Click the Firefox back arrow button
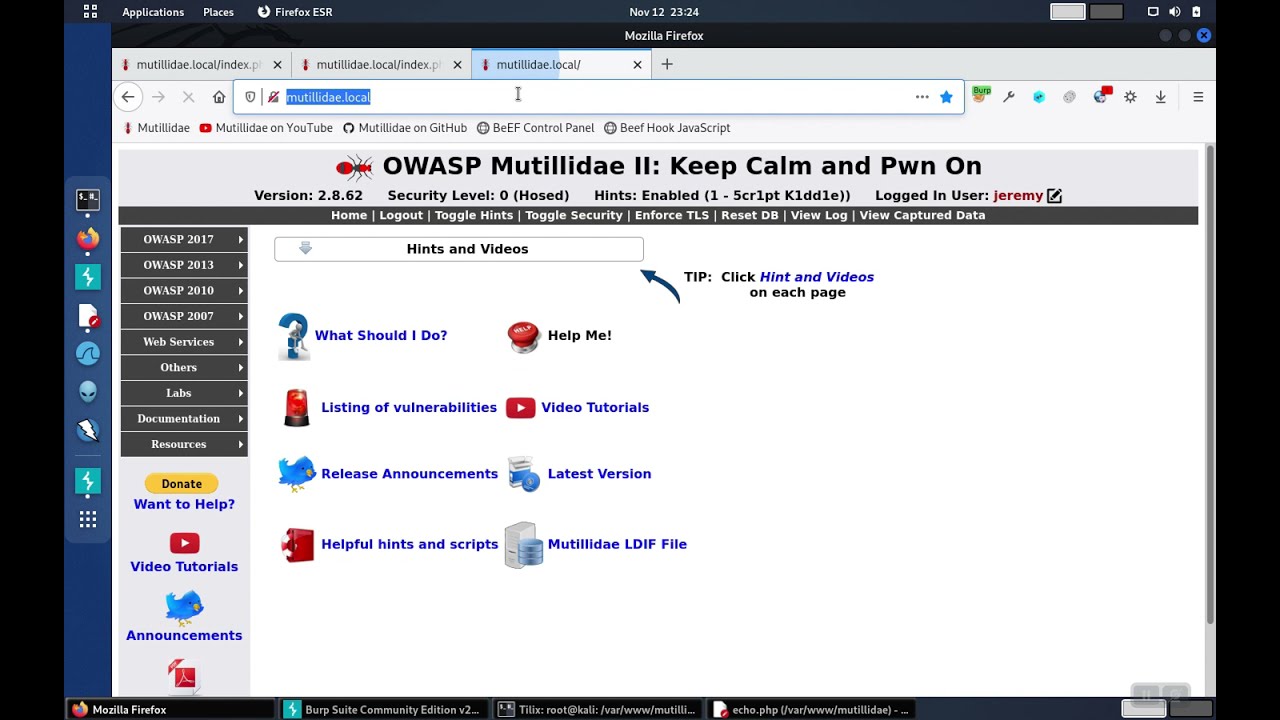The height and width of the screenshot is (720, 1280). point(128,97)
